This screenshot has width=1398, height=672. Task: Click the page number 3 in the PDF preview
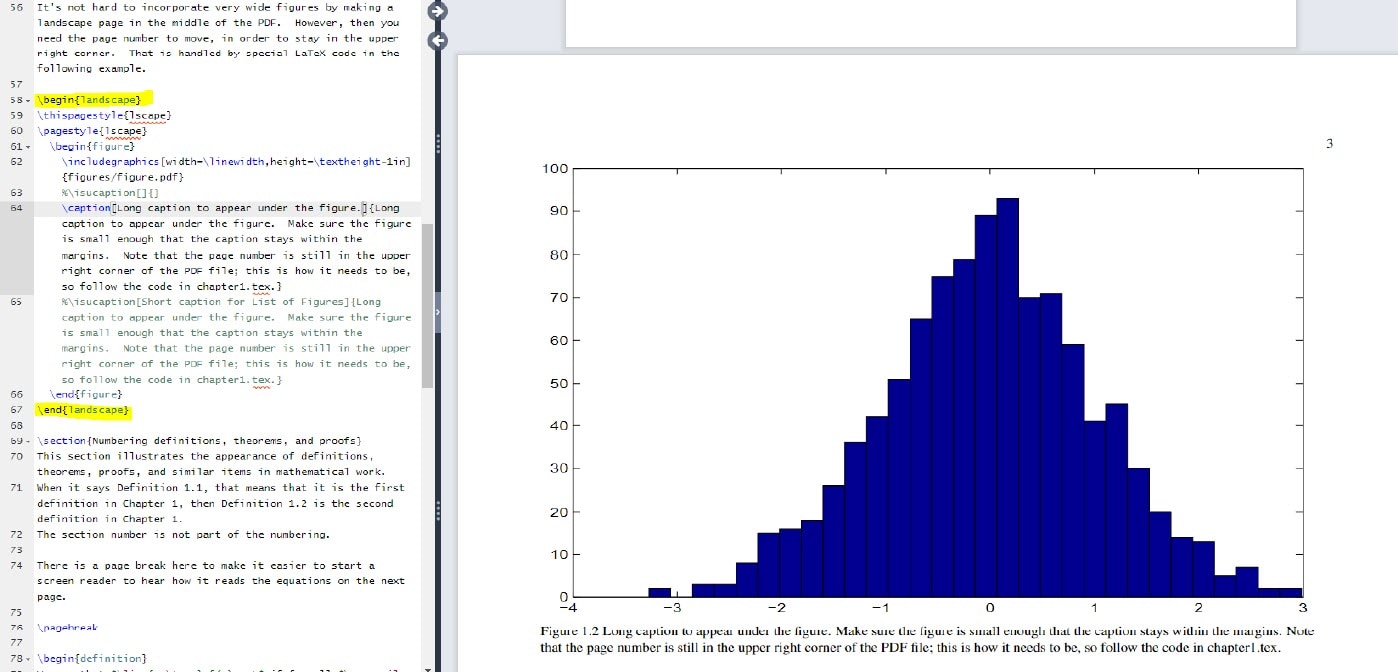click(x=1329, y=143)
